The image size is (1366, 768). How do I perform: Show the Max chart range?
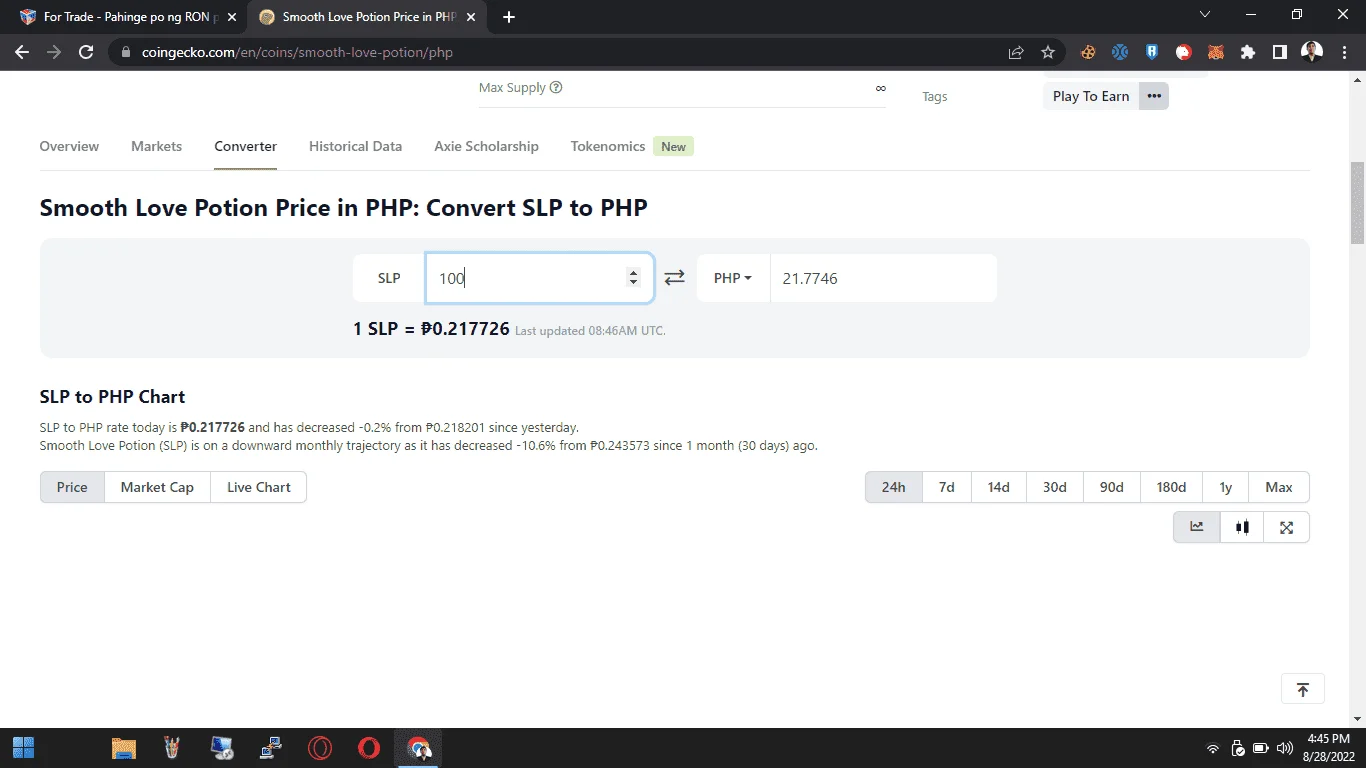[1279, 487]
